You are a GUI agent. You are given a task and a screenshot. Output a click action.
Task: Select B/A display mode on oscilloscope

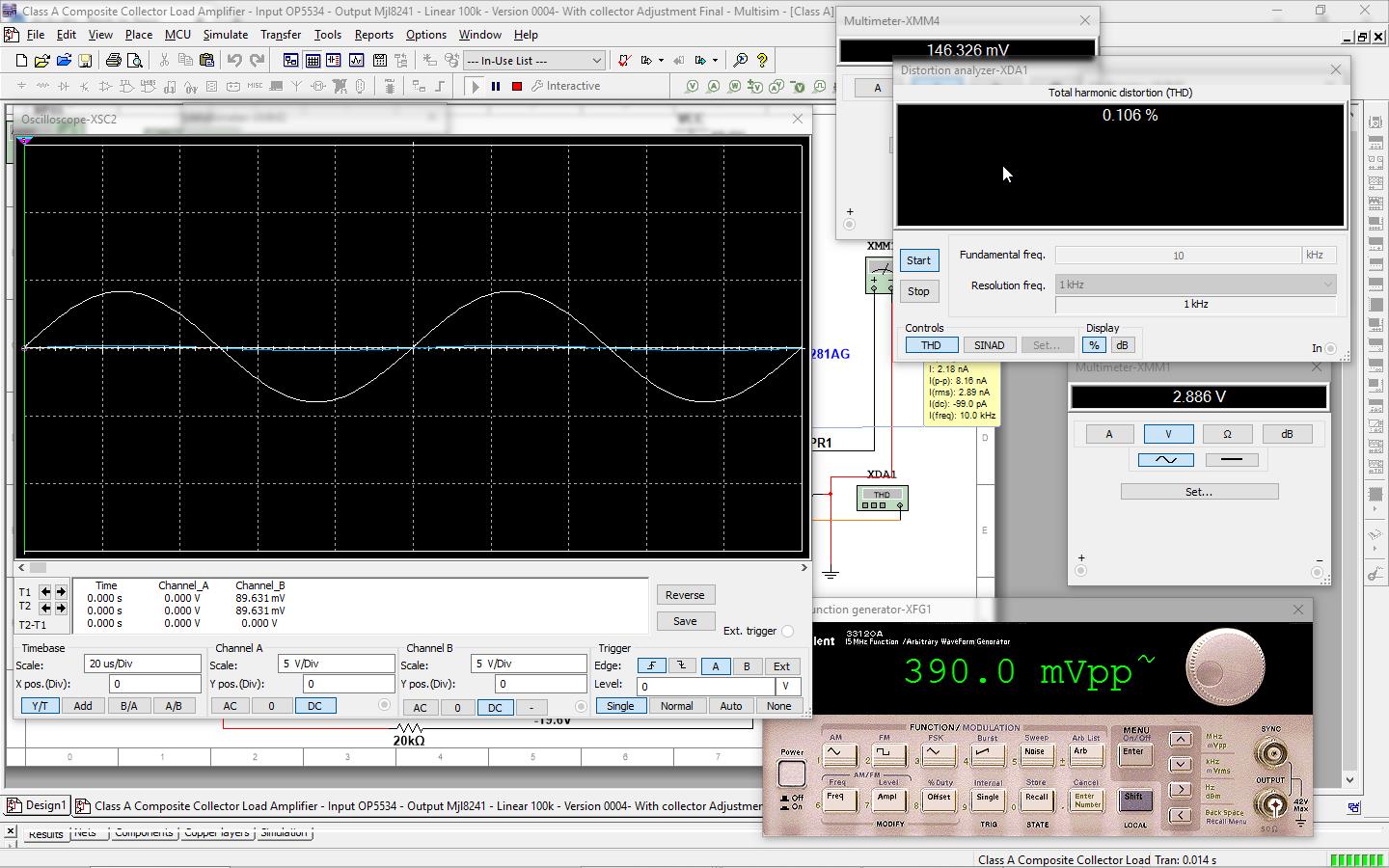click(x=128, y=706)
